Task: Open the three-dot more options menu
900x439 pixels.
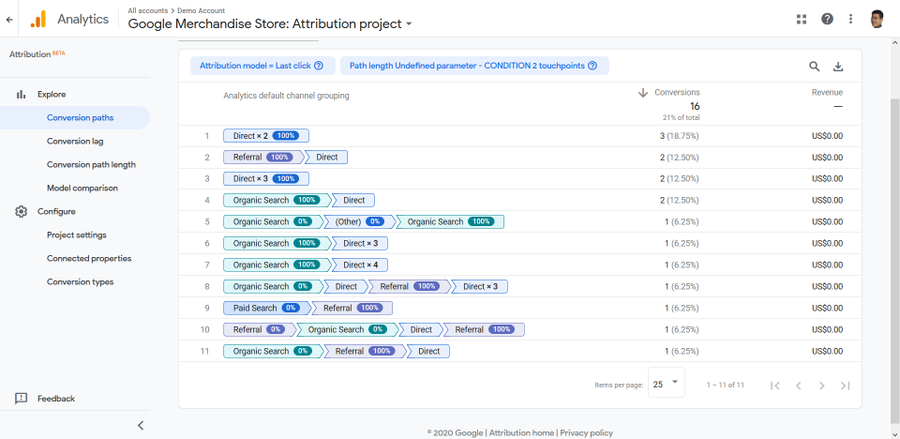Action: pos(851,19)
